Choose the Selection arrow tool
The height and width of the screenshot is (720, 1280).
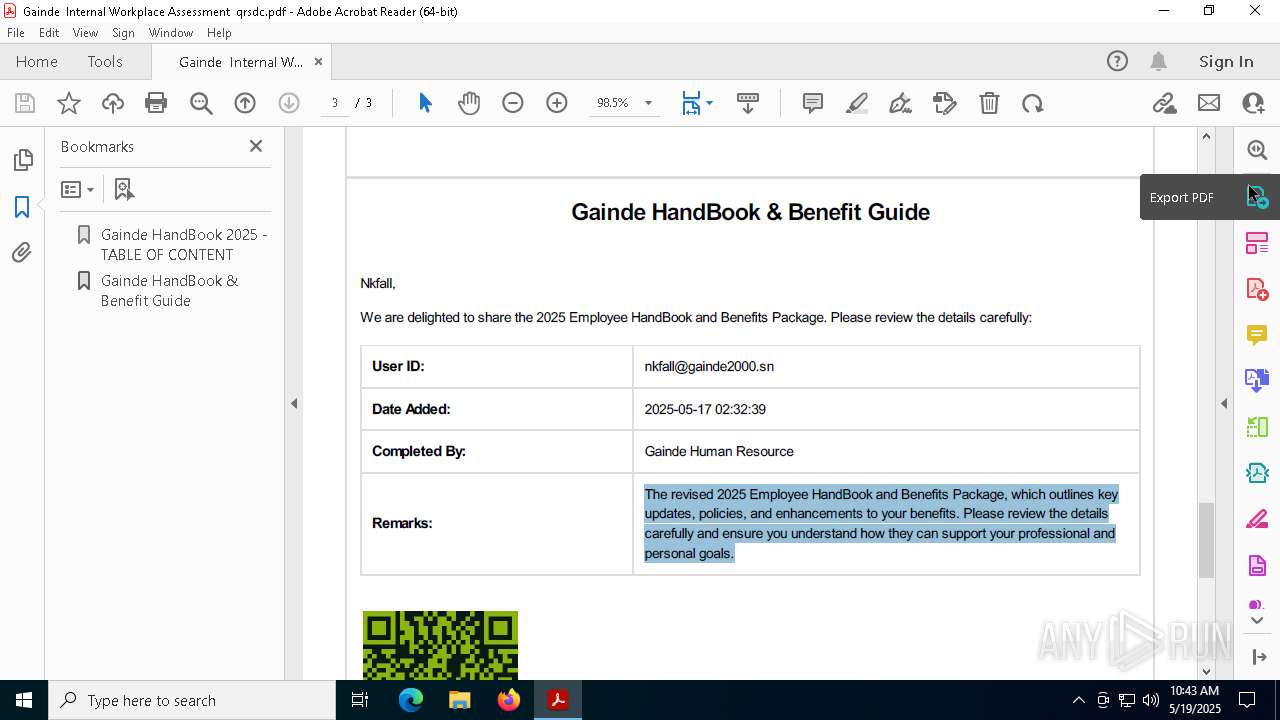pyautogui.click(x=425, y=103)
